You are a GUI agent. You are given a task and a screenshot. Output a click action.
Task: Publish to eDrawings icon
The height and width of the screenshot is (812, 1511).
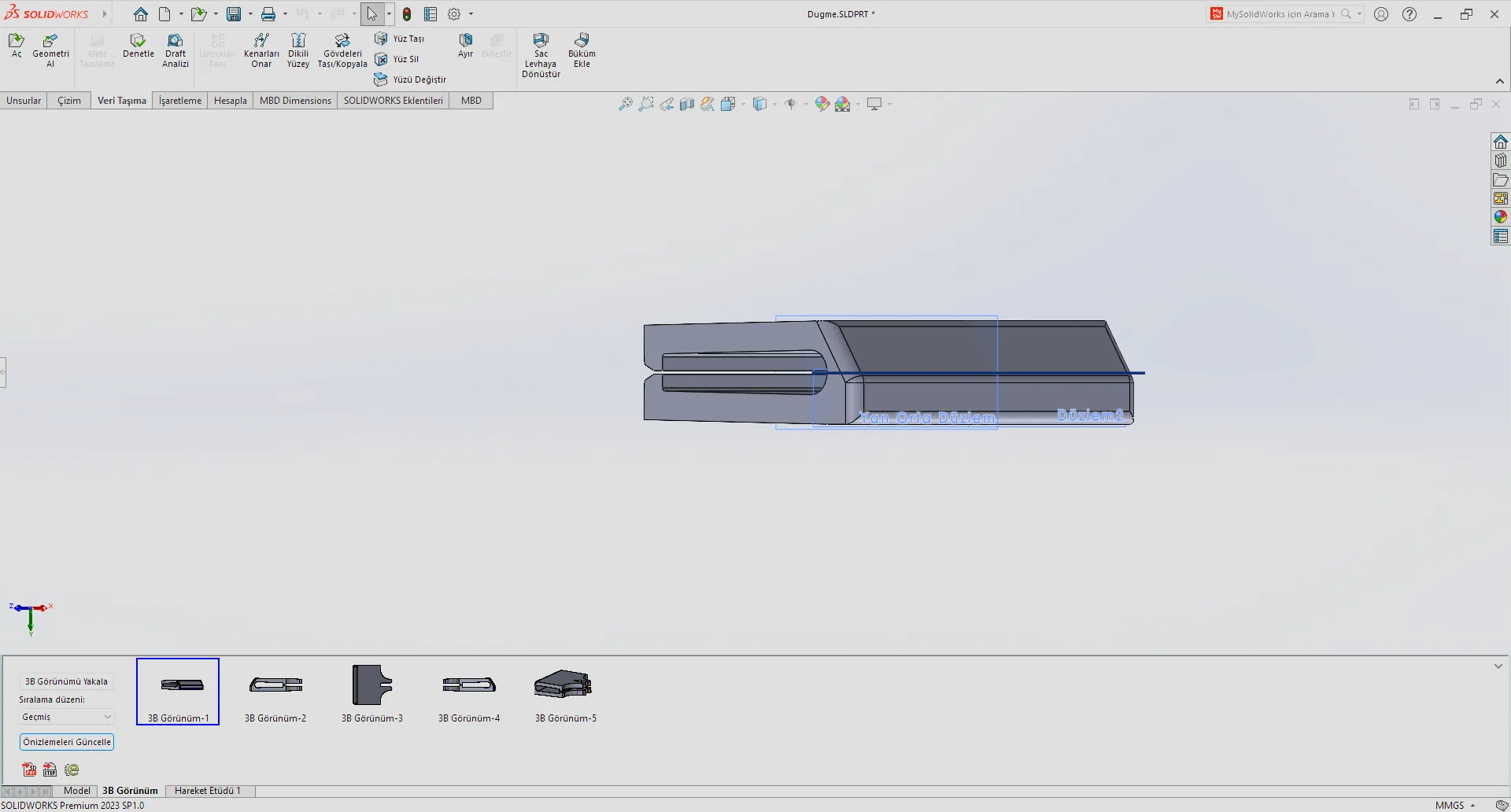coord(72,770)
